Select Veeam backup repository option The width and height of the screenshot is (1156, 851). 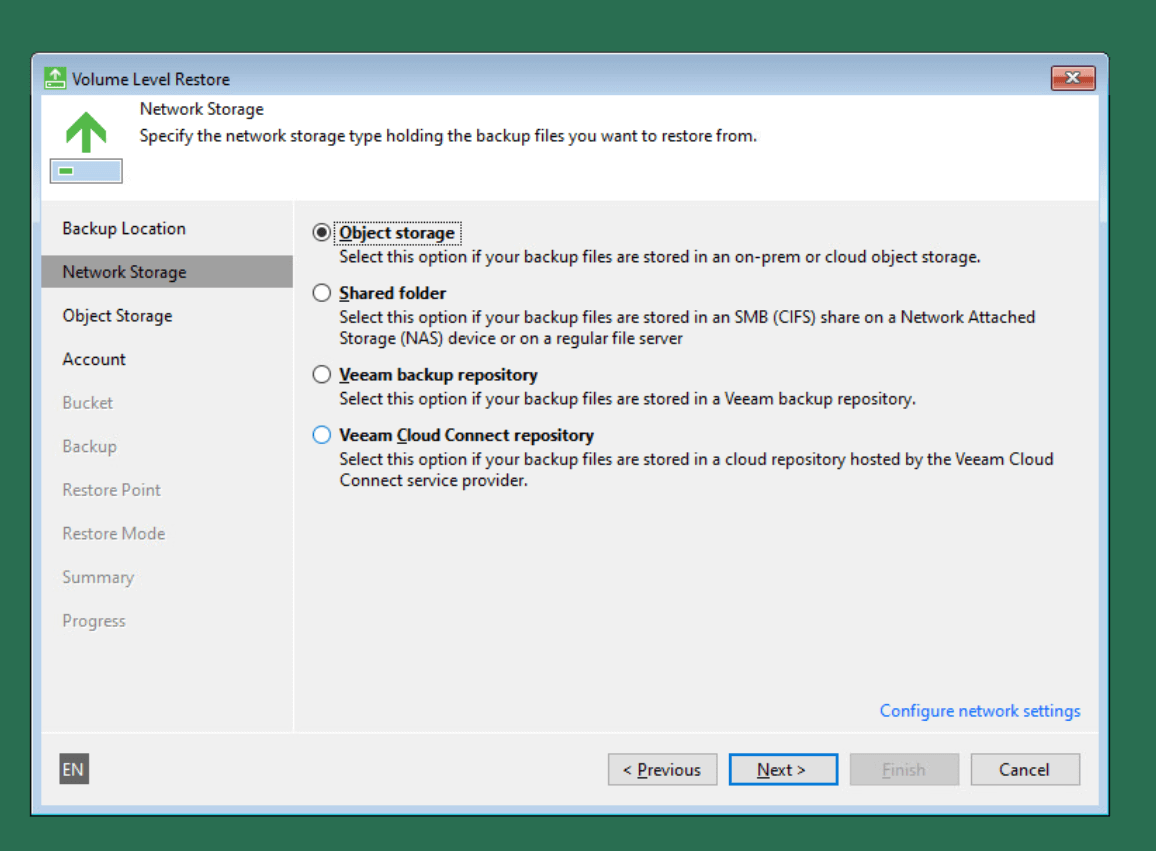(x=321, y=375)
